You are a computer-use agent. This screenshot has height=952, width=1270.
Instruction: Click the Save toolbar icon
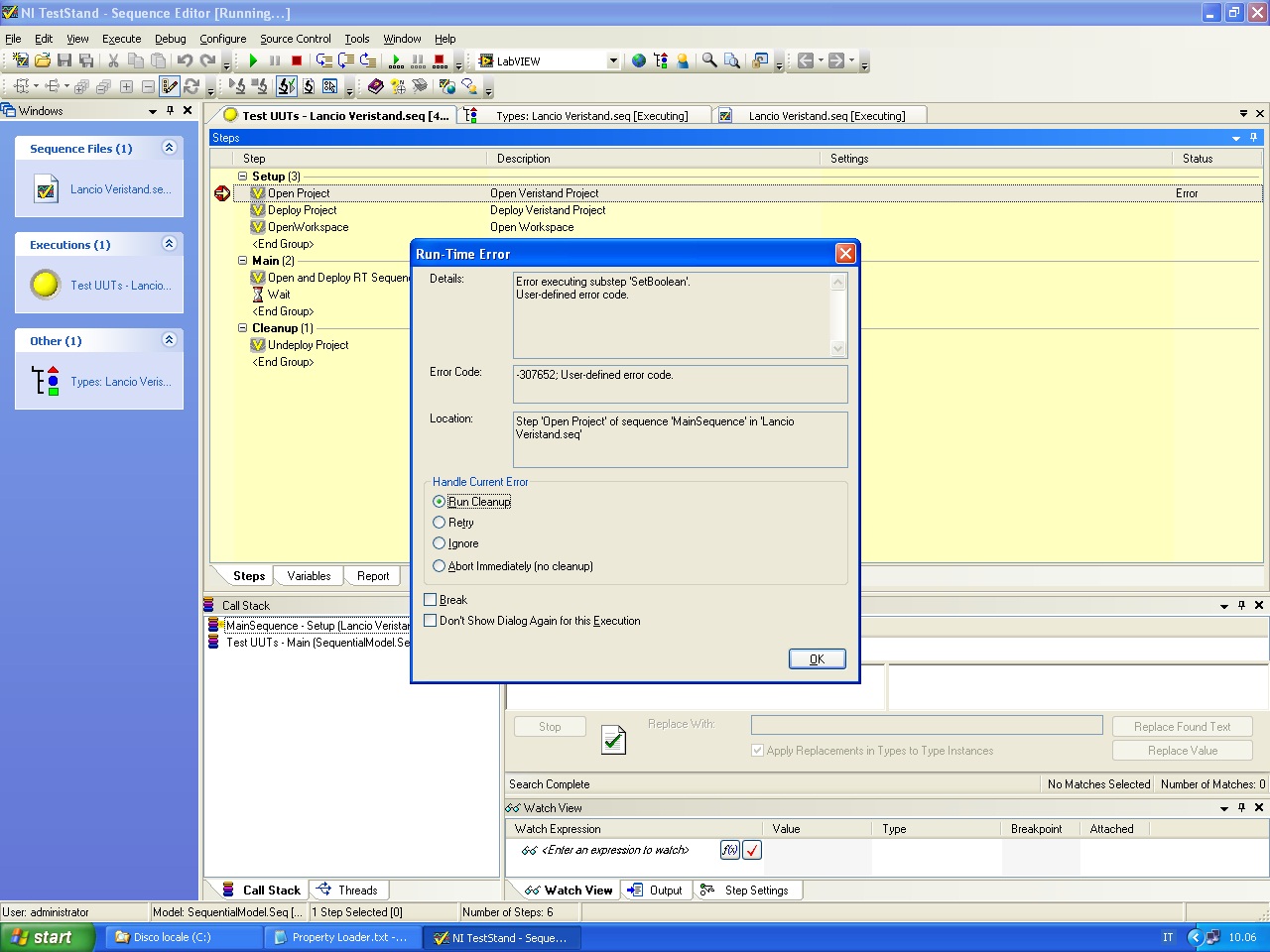click(x=64, y=60)
